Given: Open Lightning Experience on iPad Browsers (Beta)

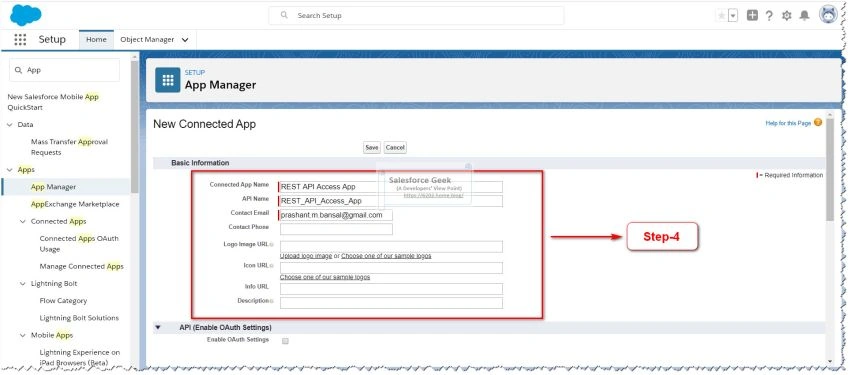Looking at the screenshot, I should point(80,358).
